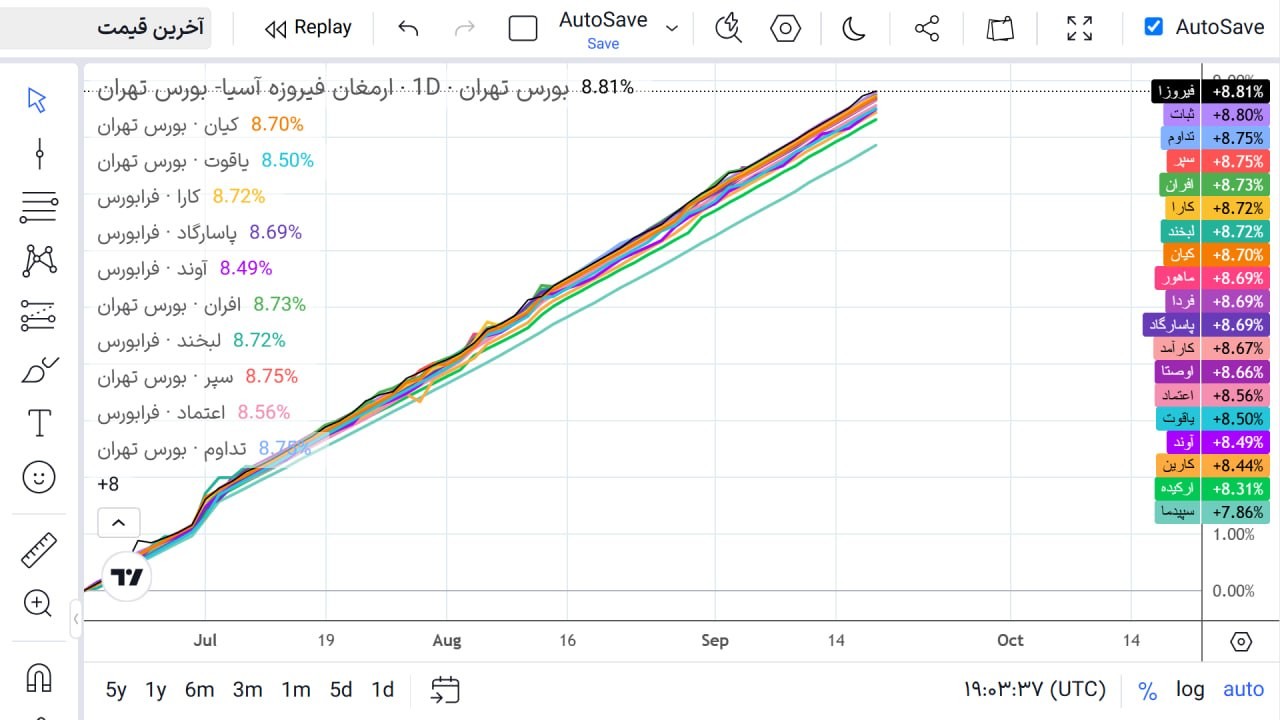1280x720 pixels.
Task: Collapse the symbol legend list chevron
Action: click(x=118, y=522)
